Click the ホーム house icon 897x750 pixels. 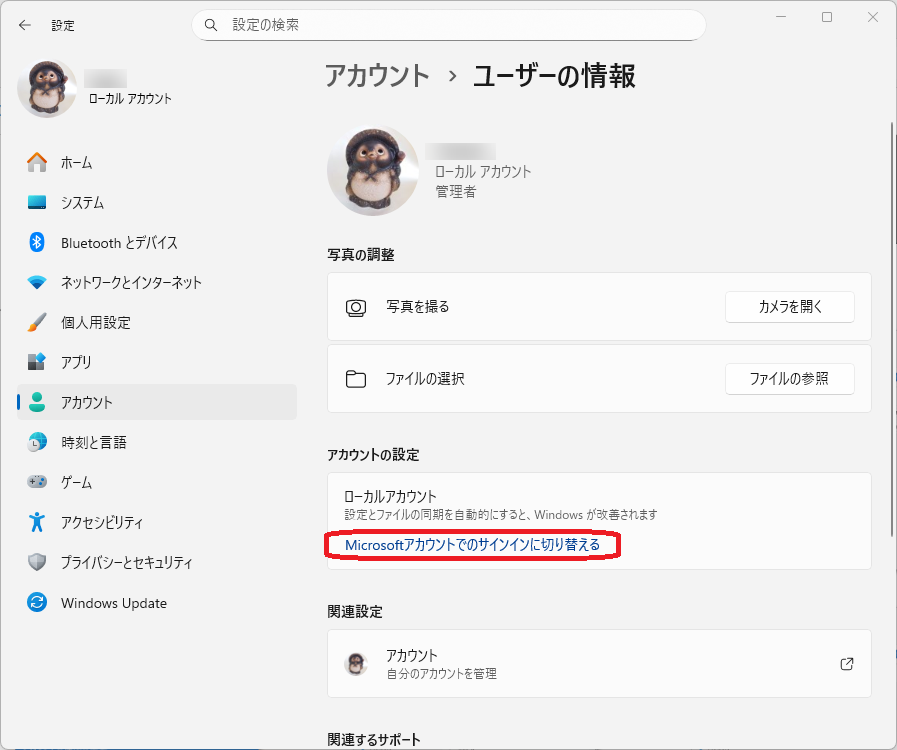click(x=37, y=162)
